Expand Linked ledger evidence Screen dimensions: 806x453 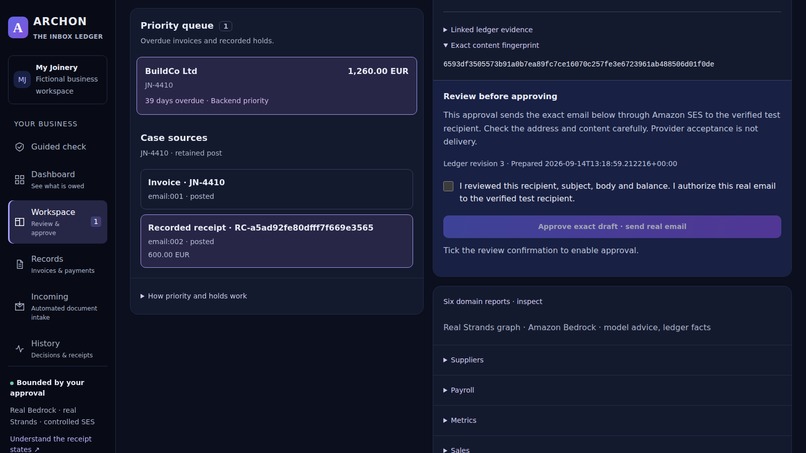(488, 30)
